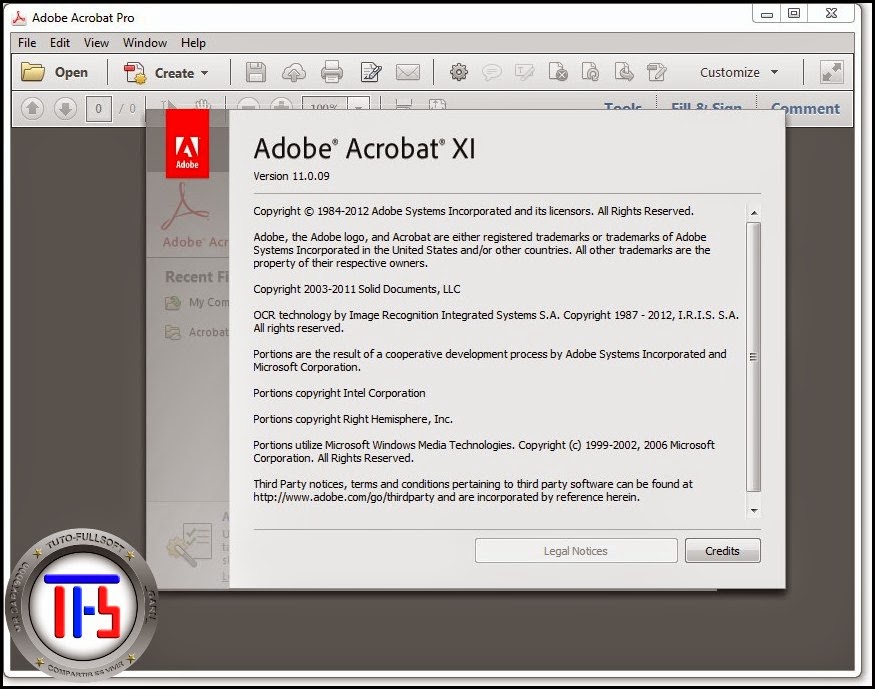
Task: Click the thirdparty URL text line
Action: pos(446,497)
